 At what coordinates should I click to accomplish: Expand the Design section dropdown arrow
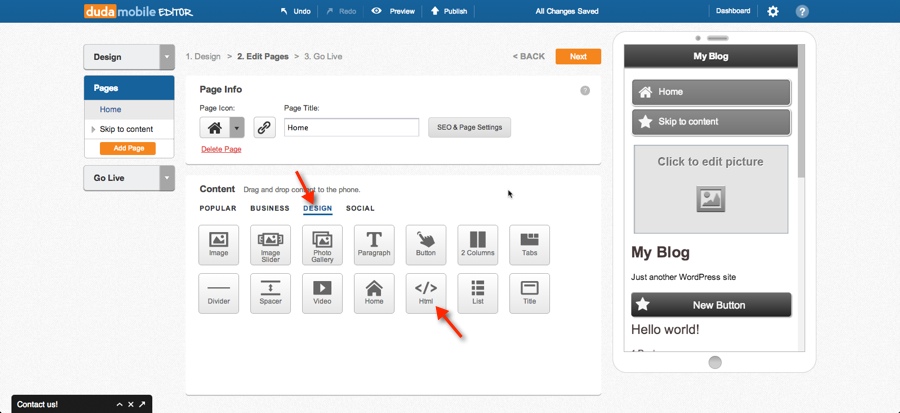(x=166, y=57)
